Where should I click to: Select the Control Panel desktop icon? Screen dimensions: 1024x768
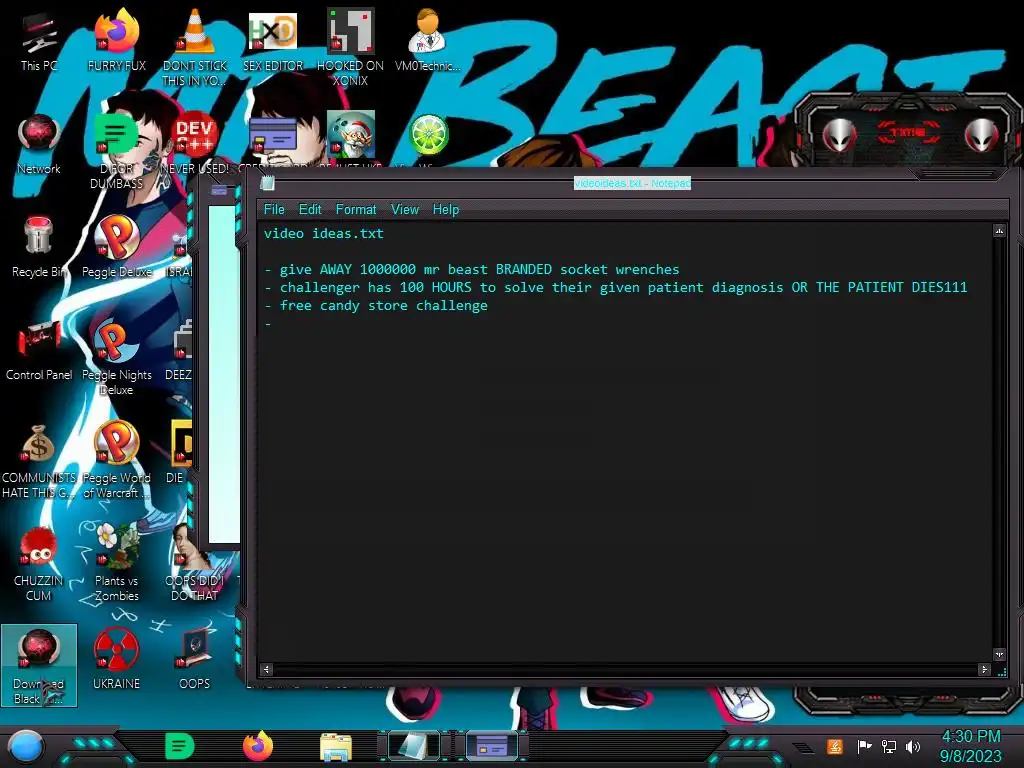[39, 350]
